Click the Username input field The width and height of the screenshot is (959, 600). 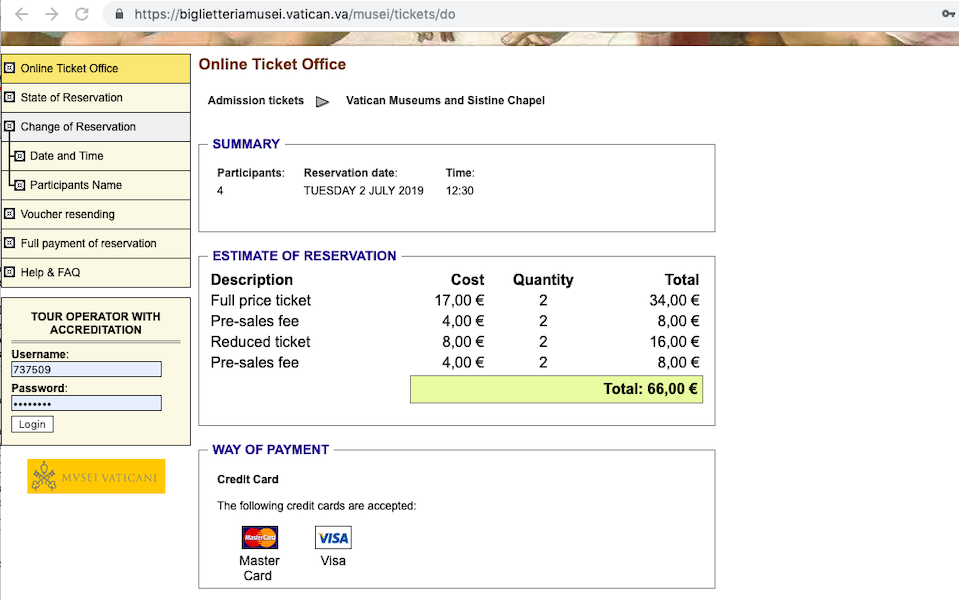click(x=86, y=369)
